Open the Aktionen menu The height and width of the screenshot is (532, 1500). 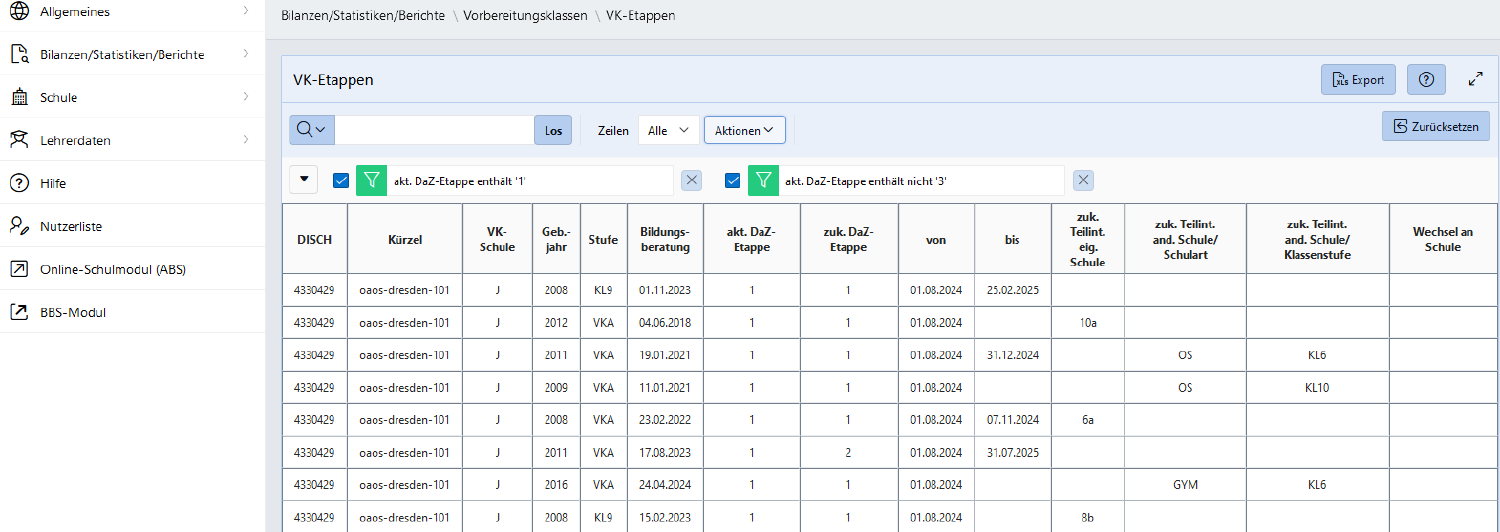pos(744,130)
